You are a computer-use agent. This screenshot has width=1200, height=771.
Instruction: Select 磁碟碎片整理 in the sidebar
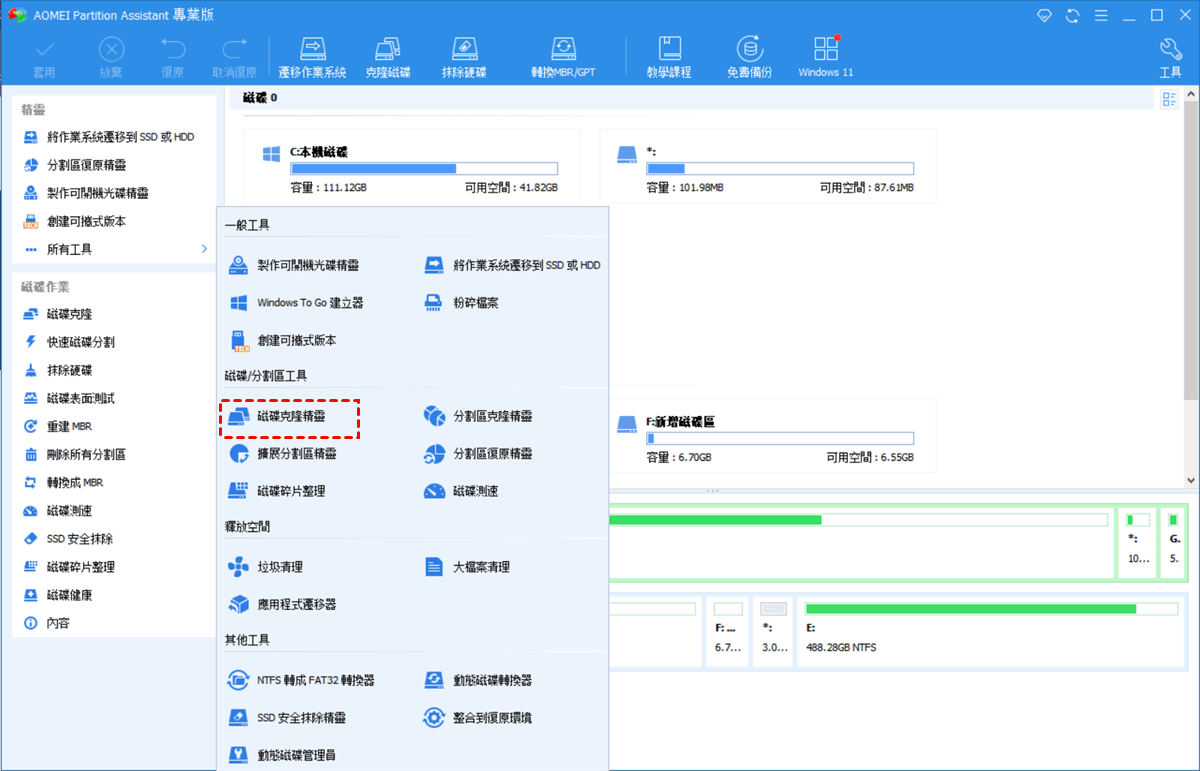coord(67,566)
